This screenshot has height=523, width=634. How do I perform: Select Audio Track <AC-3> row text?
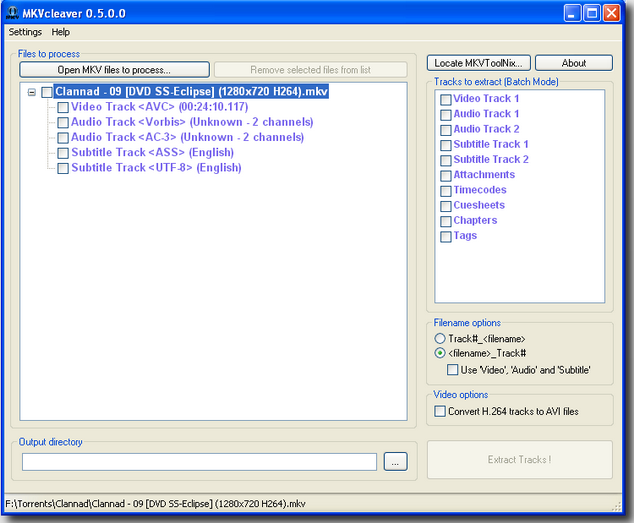pos(187,137)
